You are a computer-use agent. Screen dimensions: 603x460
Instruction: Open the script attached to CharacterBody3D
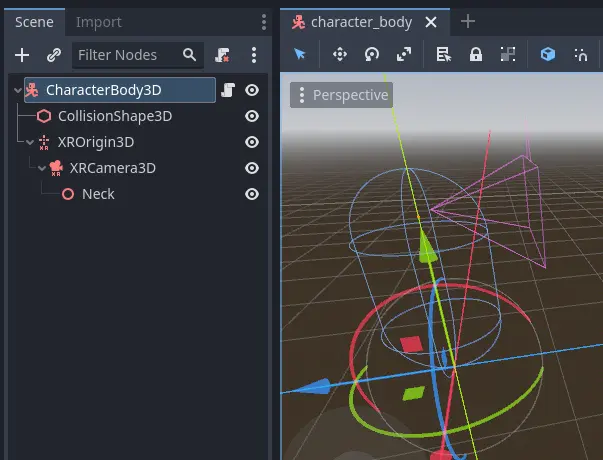tap(228, 90)
